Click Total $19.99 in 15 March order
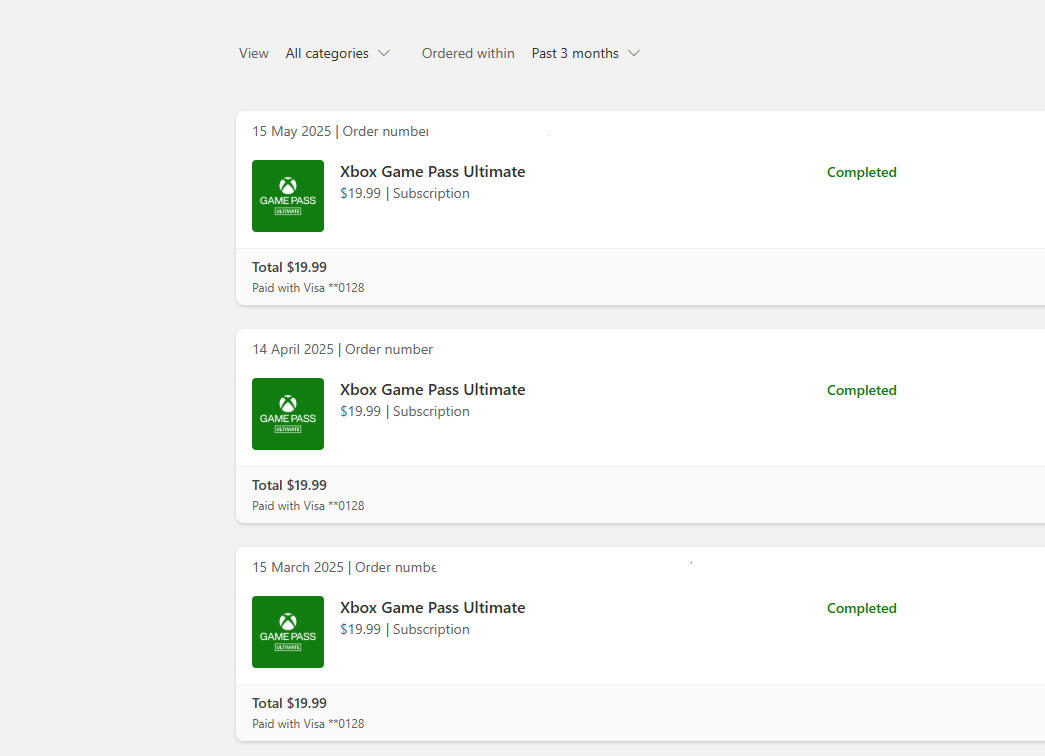 pos(289,703)
